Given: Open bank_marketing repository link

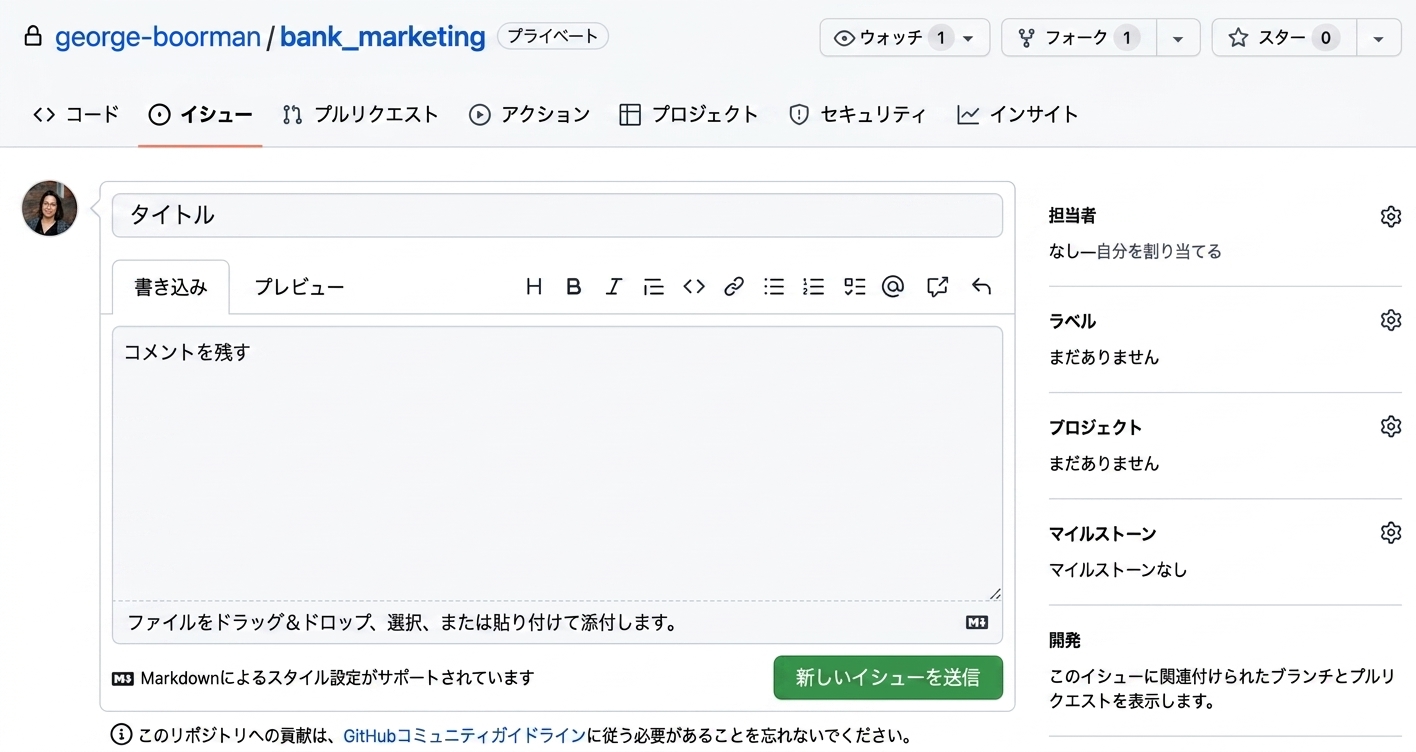Looking at the screenshot, I should point(382,37).
